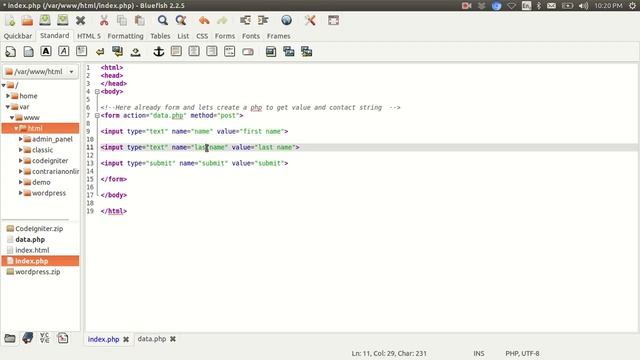Open the system settings gear menu
The height and width of the screenshot is (360, 640).
click(632, 6)
